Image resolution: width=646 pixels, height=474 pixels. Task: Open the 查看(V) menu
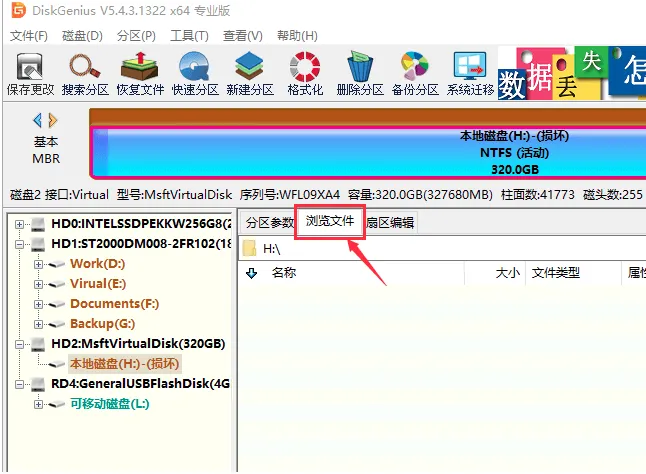(242, 36)
